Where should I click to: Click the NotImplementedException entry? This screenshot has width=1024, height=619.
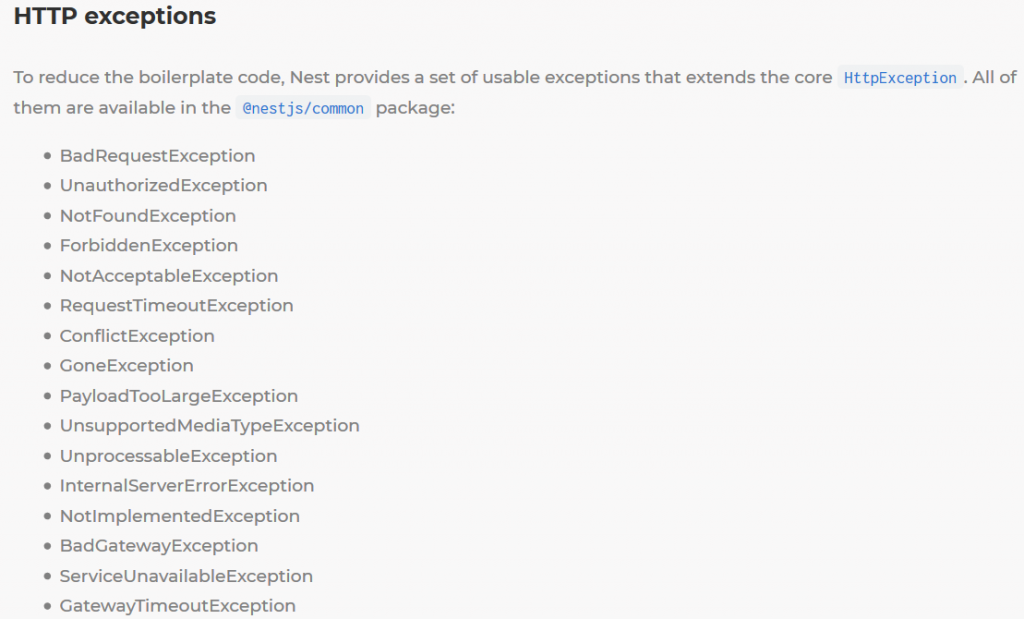tap(179, 516)
